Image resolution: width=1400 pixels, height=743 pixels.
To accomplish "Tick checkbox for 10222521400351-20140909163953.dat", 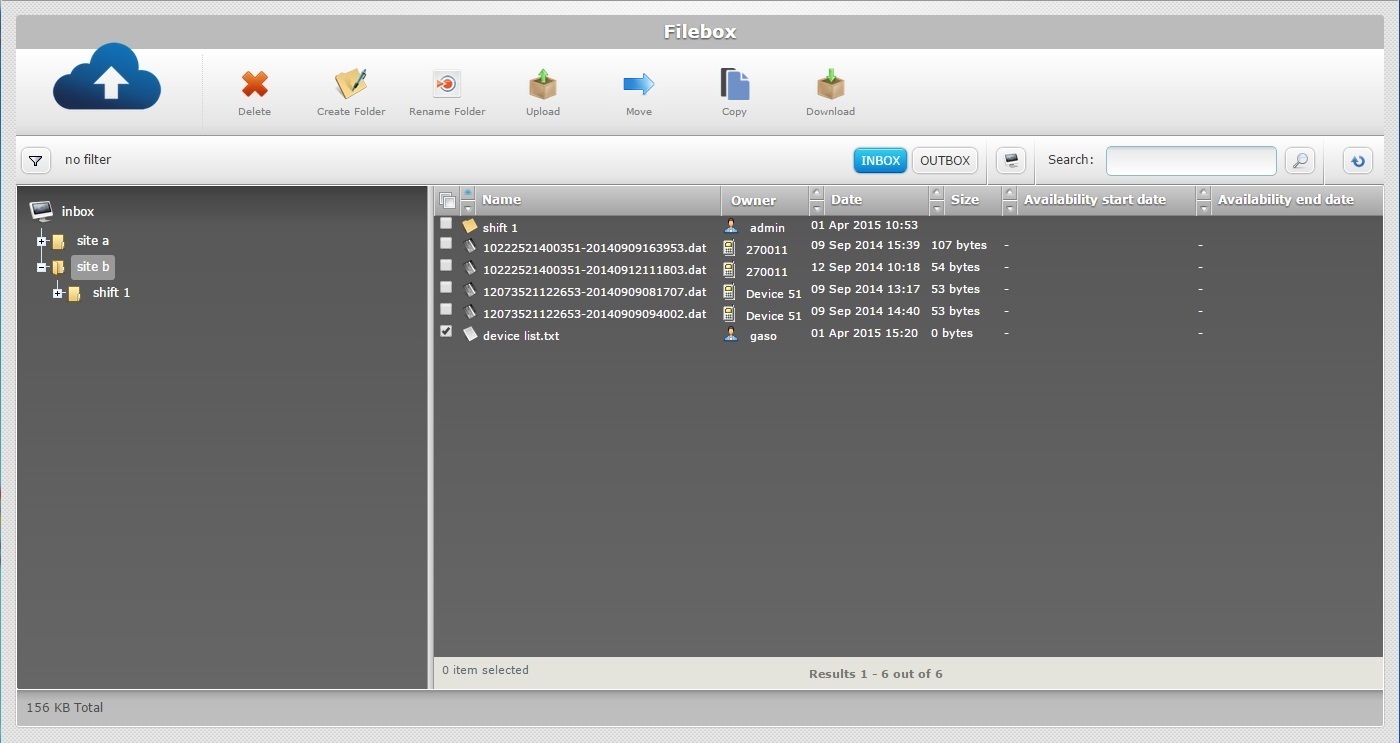I will point(446,243).
